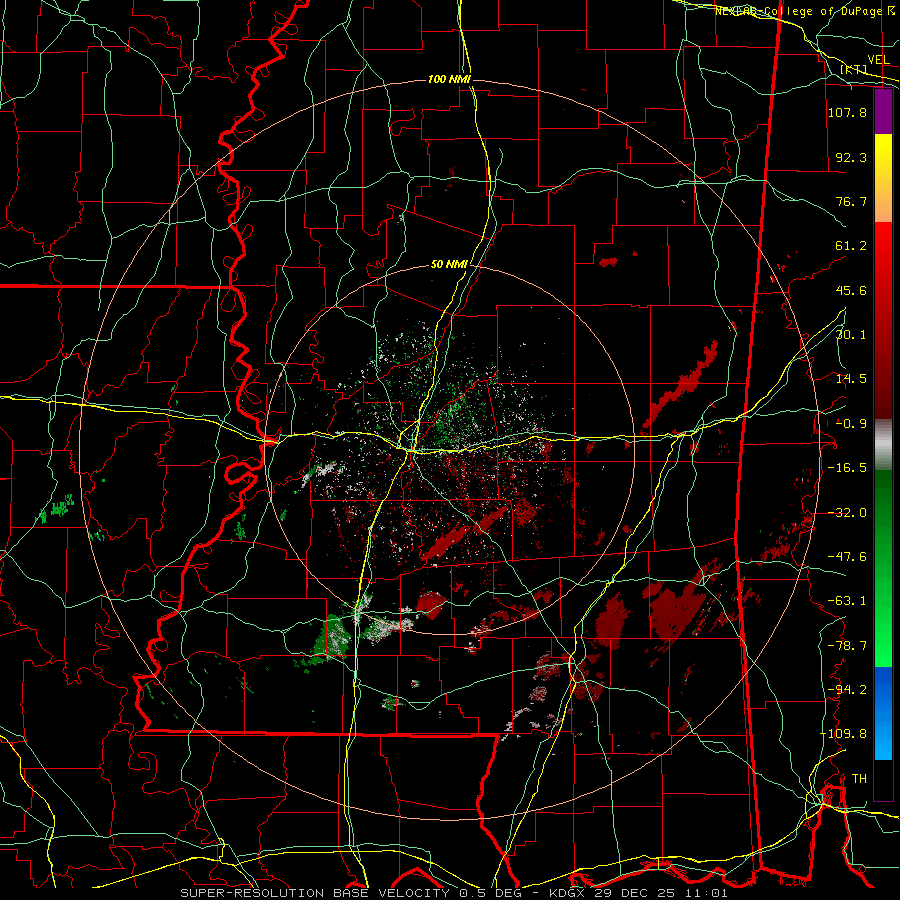Click the -32.0 velocity scale value

(x=847, y=513)
